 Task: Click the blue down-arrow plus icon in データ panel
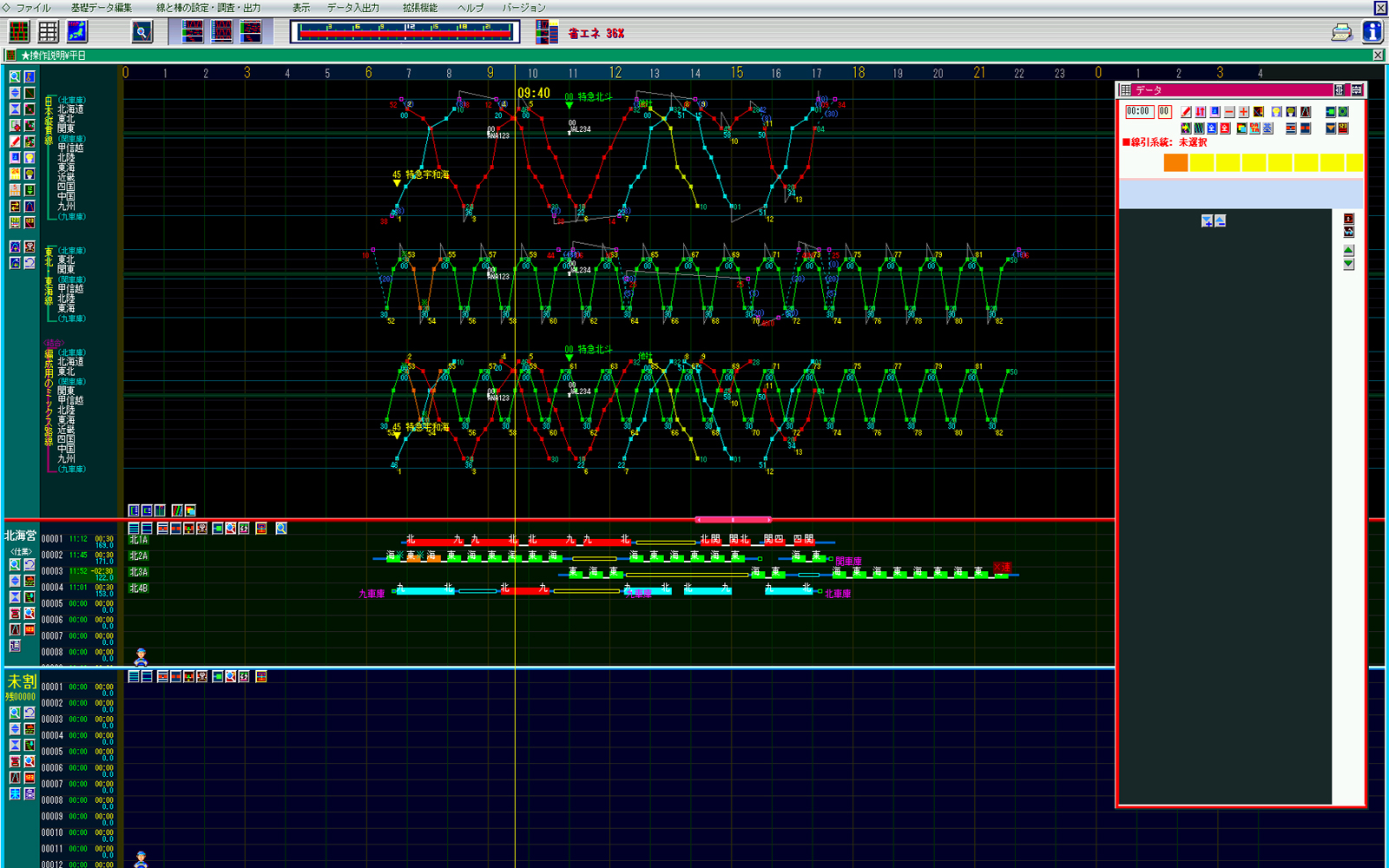pyautogui.click(x=1207, y=221)
